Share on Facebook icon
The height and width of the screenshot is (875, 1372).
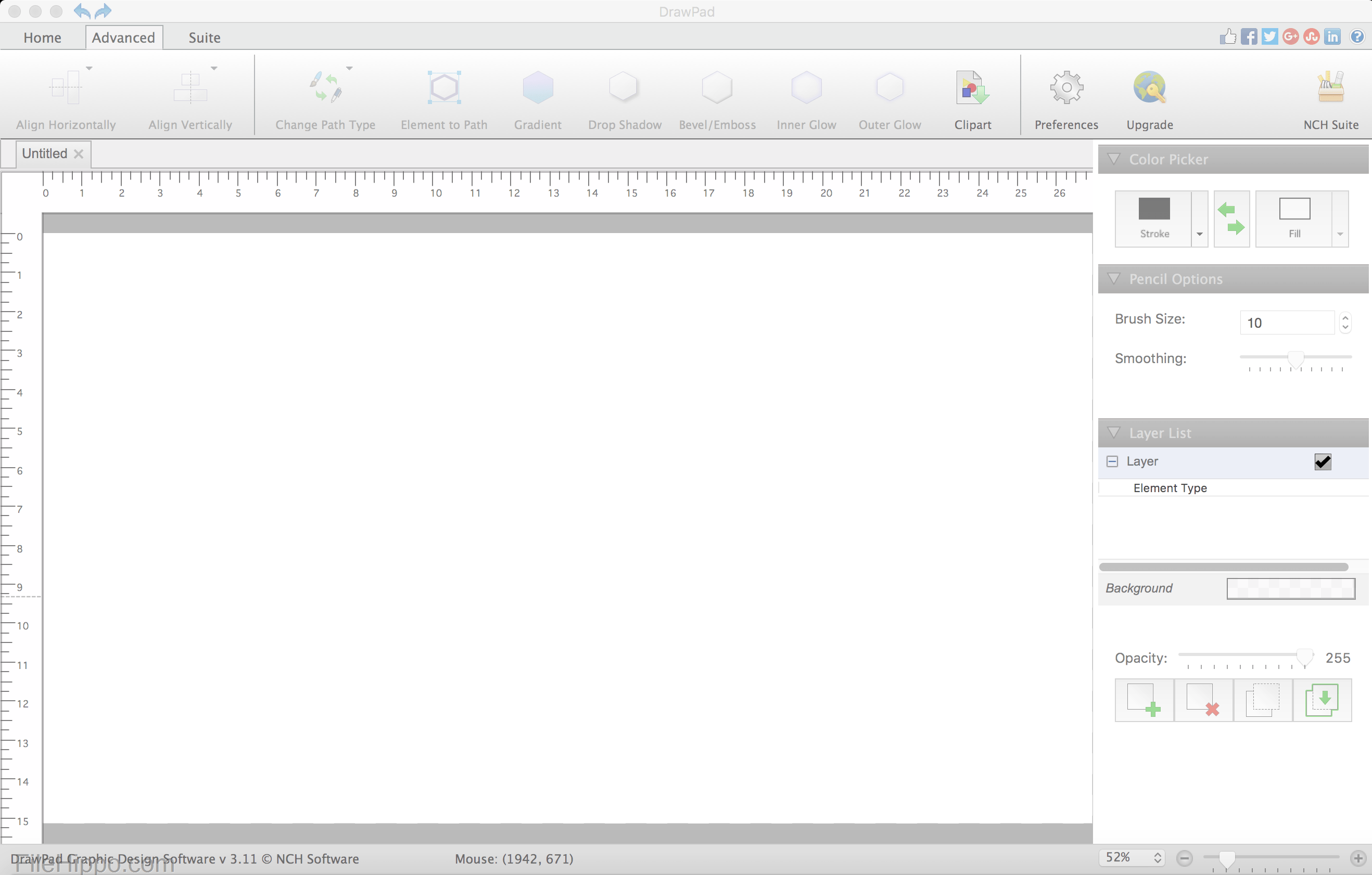(1248, 36)
